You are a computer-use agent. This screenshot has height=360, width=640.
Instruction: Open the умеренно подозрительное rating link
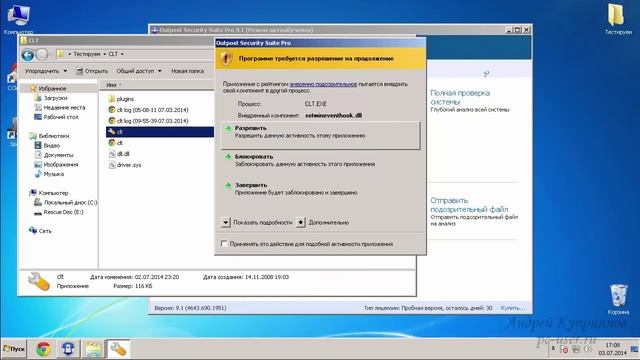(323, 84)
